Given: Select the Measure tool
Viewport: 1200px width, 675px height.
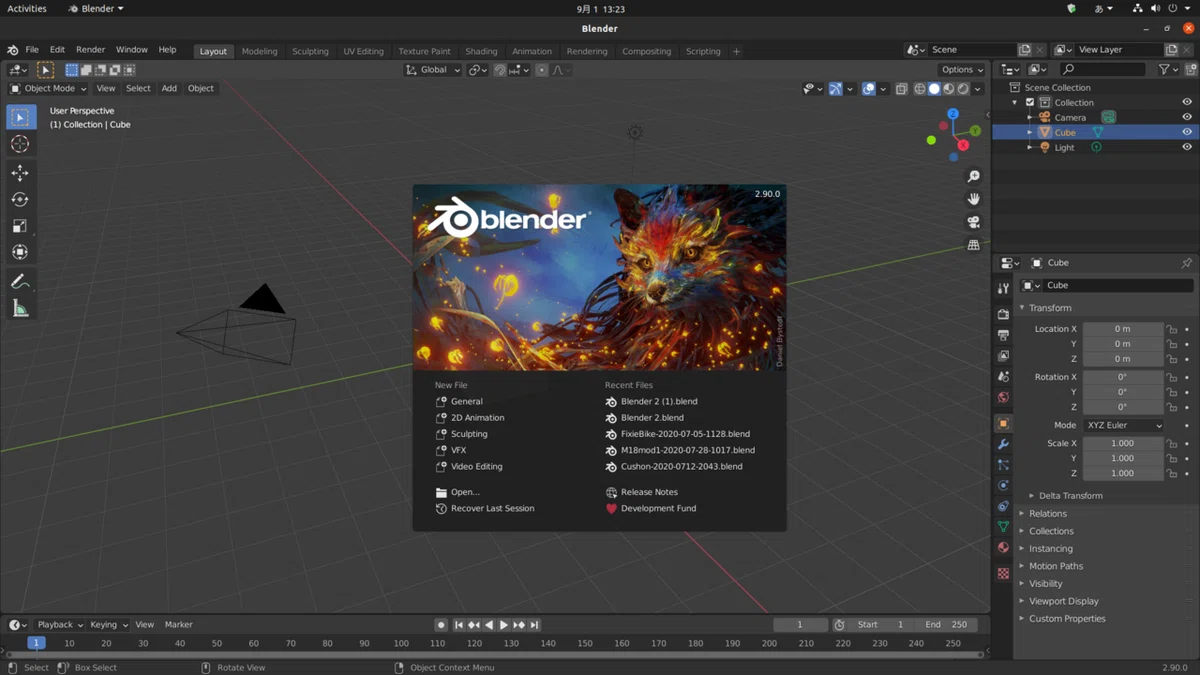Looking at the screenshot, I should [20, 309].
